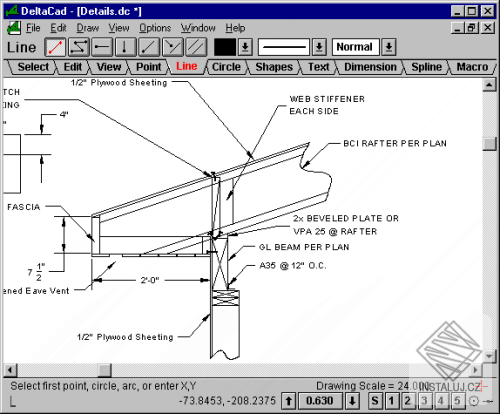
Task: Click the horizontal scrollbar right arrow
Action: (x=476, y=370)
